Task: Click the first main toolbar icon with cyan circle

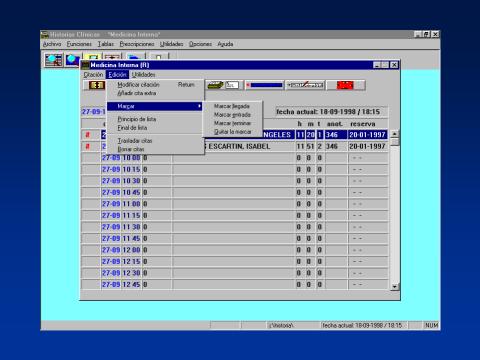Action: point(53,60)
